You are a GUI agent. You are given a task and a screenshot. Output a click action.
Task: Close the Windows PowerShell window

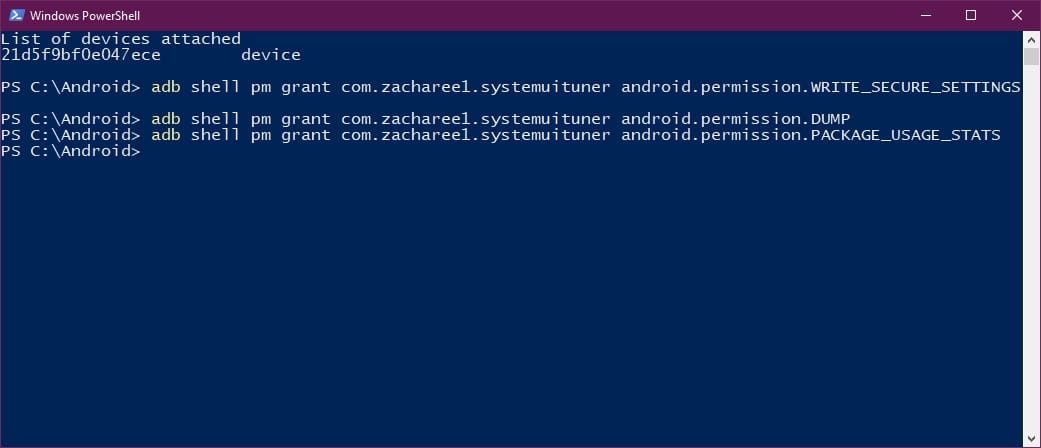click(1016, 15)
